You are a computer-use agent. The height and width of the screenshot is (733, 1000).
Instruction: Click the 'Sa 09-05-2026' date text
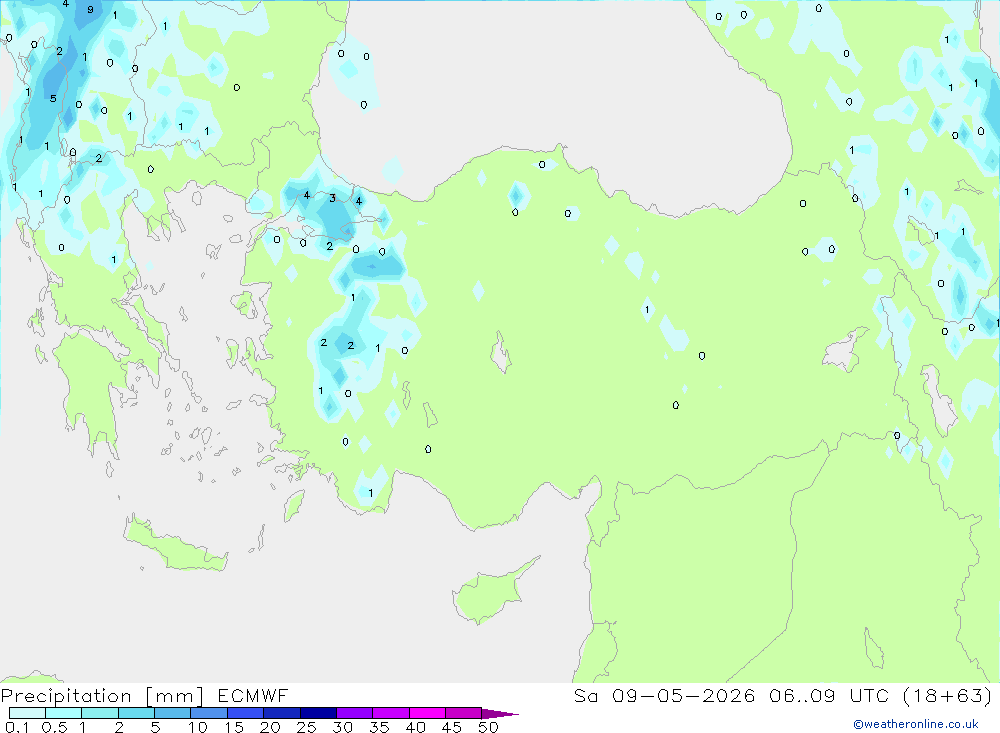point(664,695)
